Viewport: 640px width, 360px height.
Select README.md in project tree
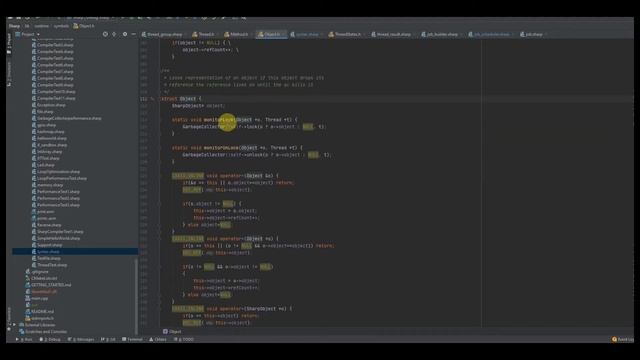point(42,311)
